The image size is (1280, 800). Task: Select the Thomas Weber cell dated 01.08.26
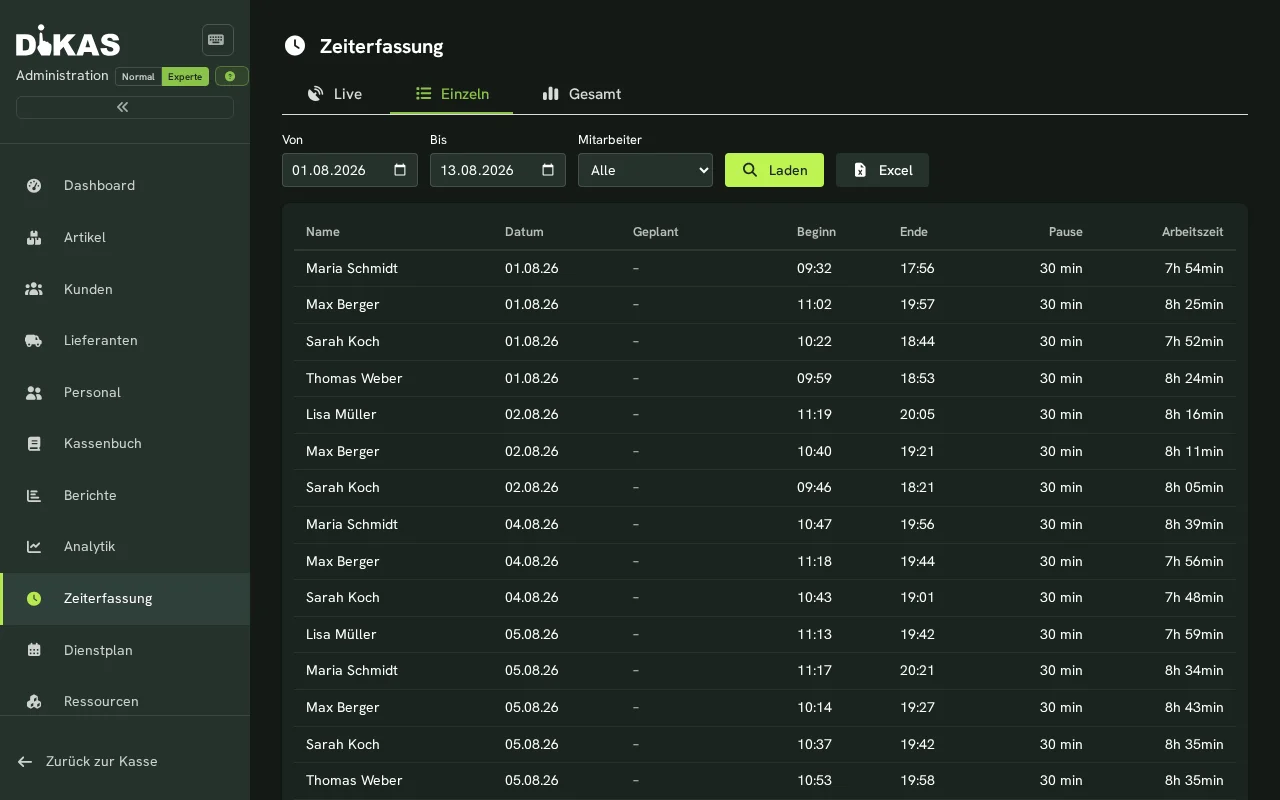pyautogui.click(x=354, y=378)
